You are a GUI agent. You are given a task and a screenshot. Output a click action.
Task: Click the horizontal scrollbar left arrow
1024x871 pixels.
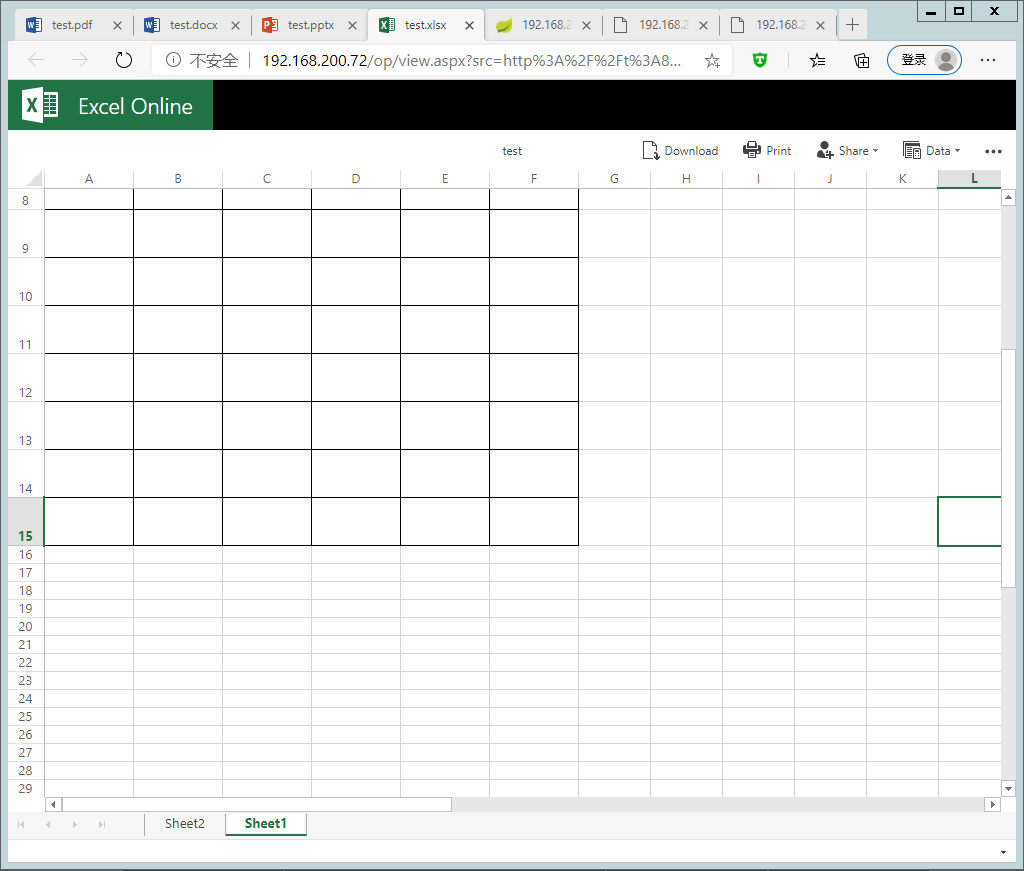pos(53,804)
